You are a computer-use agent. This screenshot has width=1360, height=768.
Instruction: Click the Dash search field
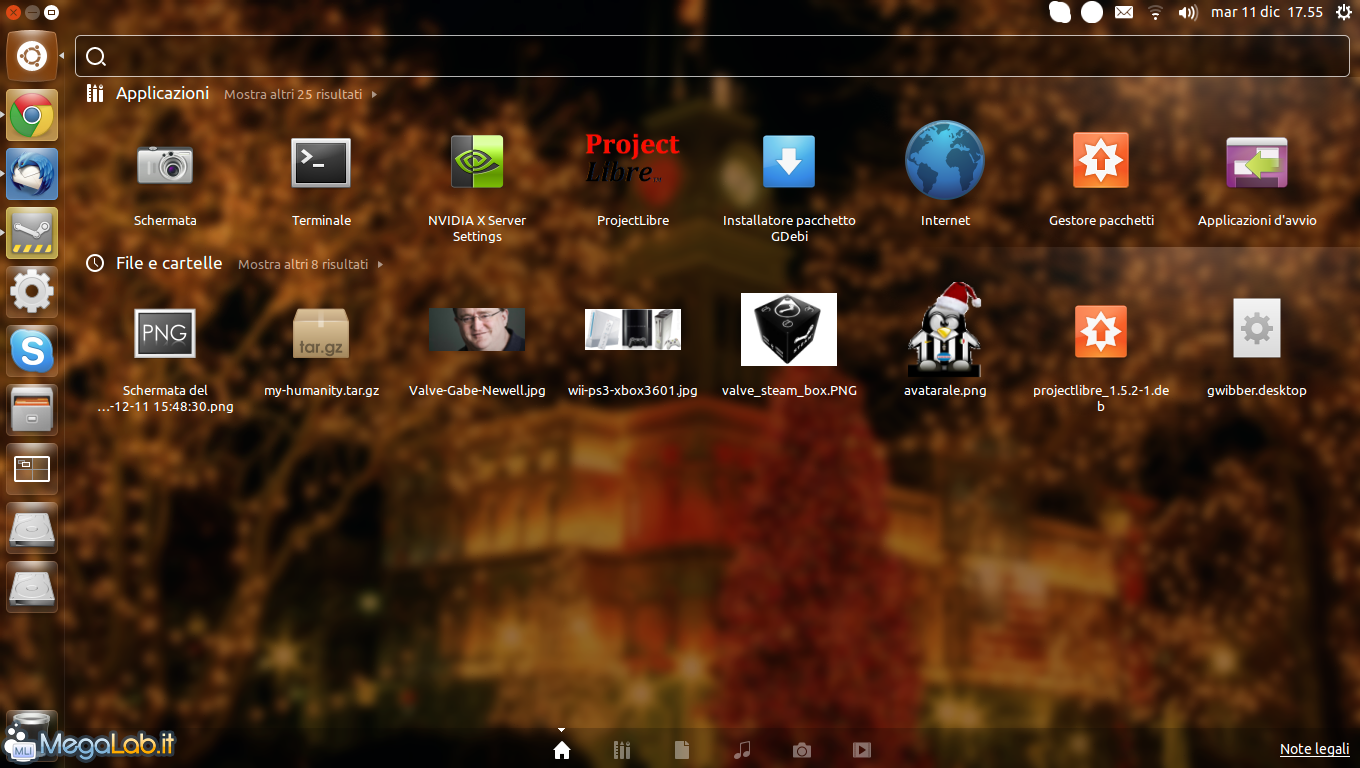tap(712, 56)
